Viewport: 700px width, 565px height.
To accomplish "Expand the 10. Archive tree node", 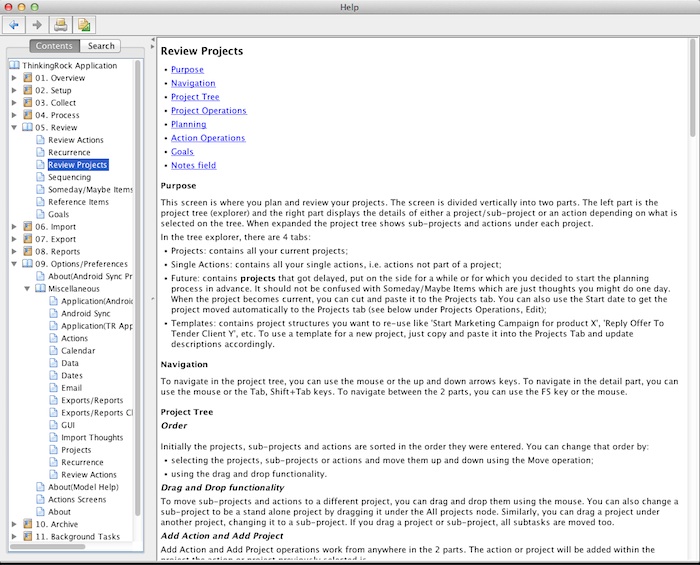I will [x=14, y=524].
